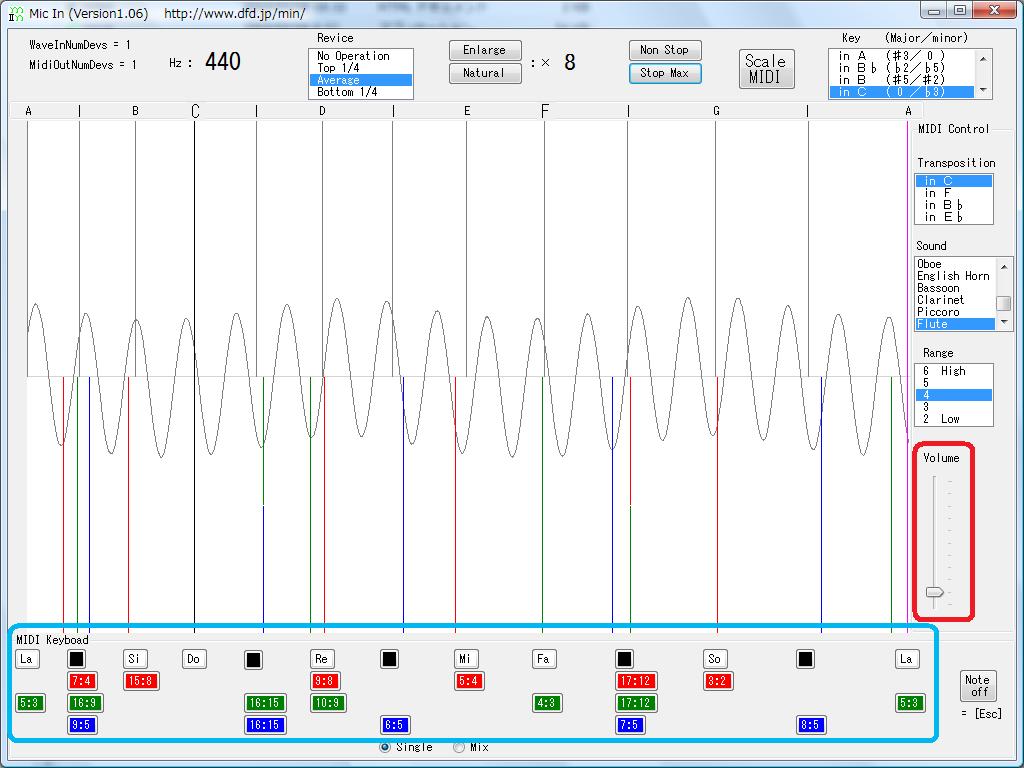Play the black key between Fa and So
This screenshot has width=1024, height=768.
coord(624,659)
